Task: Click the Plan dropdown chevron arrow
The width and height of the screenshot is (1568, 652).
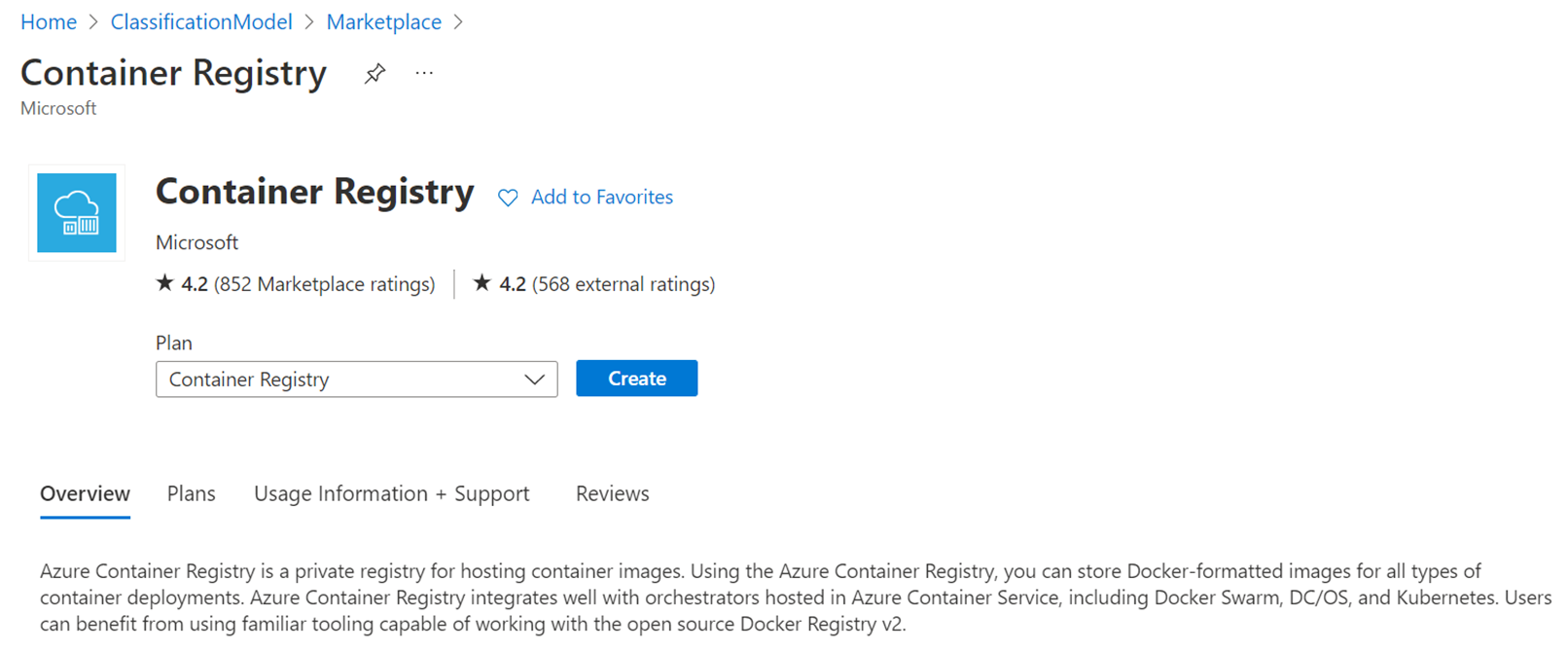Action: tap(534, 380)
